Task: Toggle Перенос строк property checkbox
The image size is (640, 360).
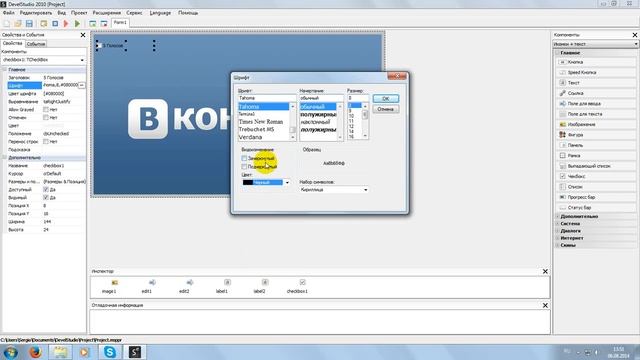Action: tap(46, 142)
